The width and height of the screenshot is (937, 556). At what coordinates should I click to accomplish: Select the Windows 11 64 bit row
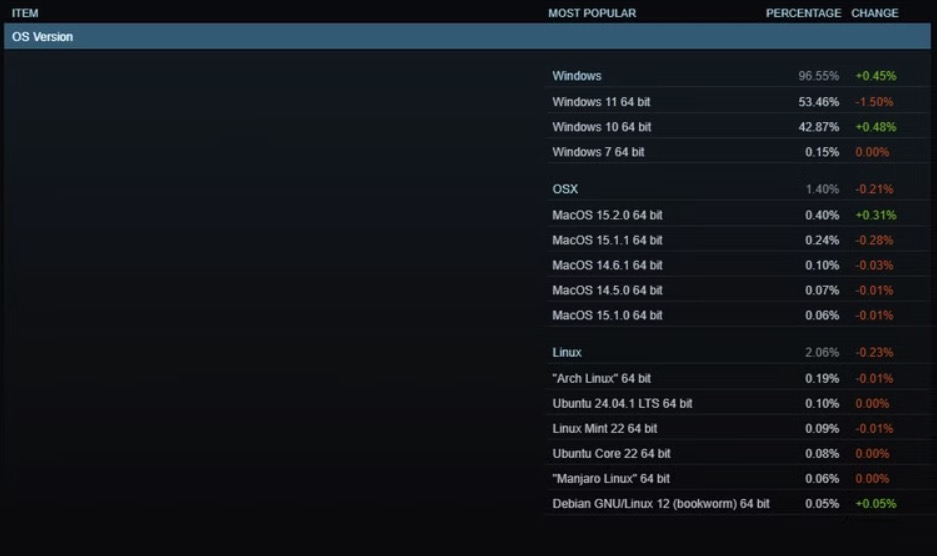coord(737,102)
